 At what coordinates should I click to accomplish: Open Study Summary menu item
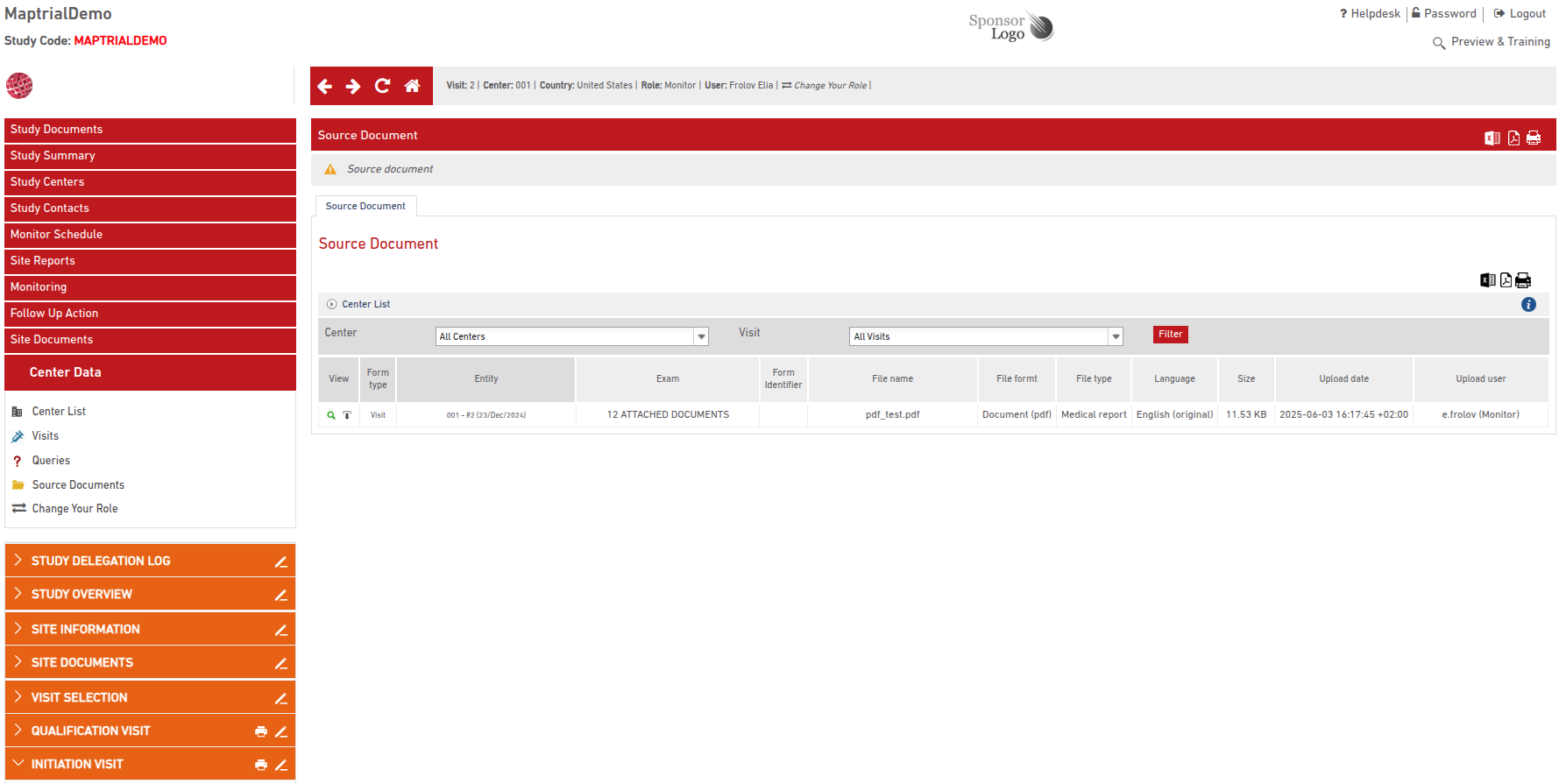tap(150, 156)
